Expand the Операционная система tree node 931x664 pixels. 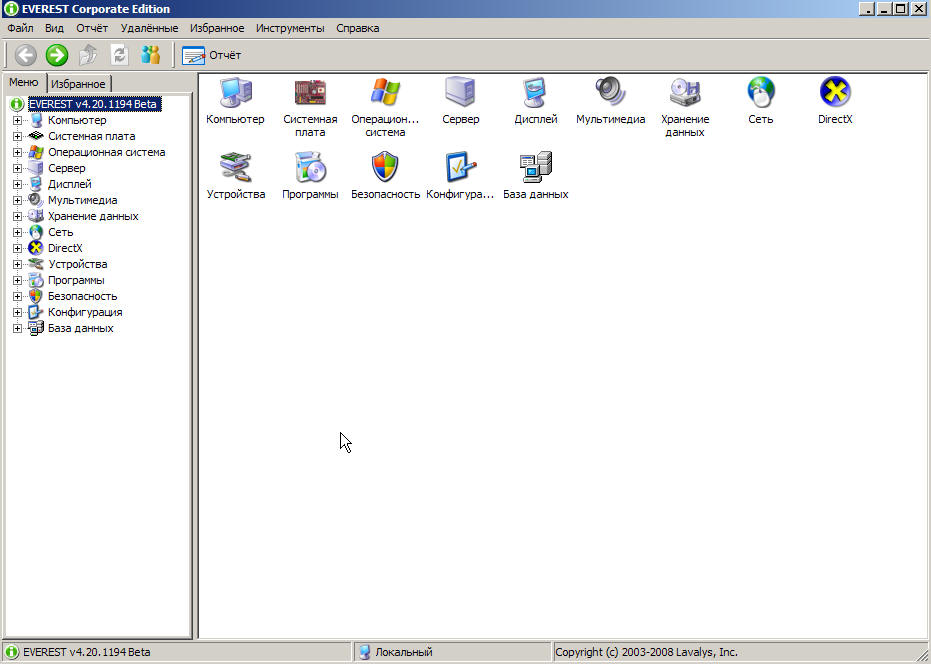click(x=17, y=152)
